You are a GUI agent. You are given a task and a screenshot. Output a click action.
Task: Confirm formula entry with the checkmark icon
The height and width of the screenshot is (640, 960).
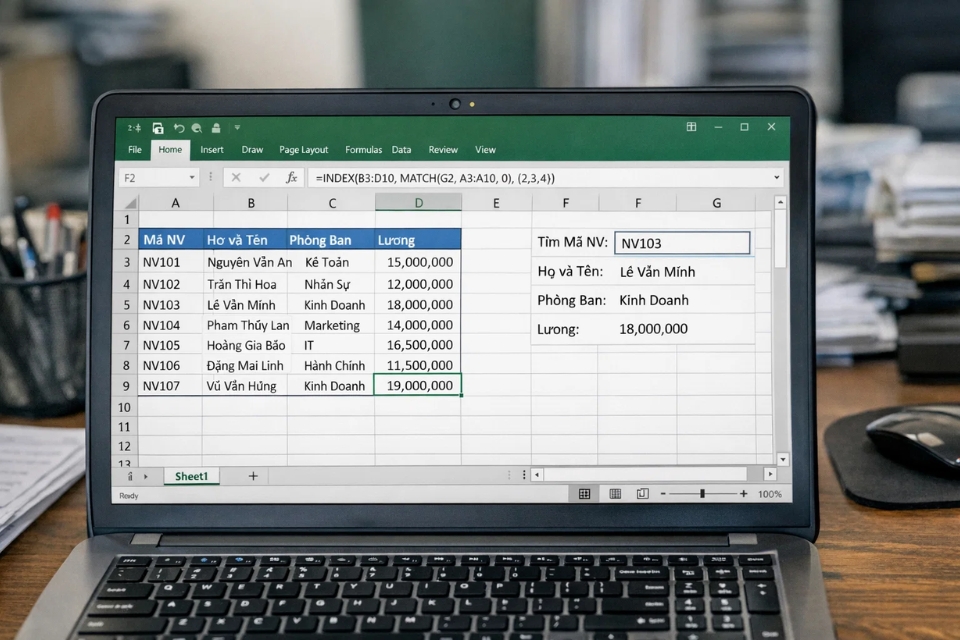click(263, 177)
